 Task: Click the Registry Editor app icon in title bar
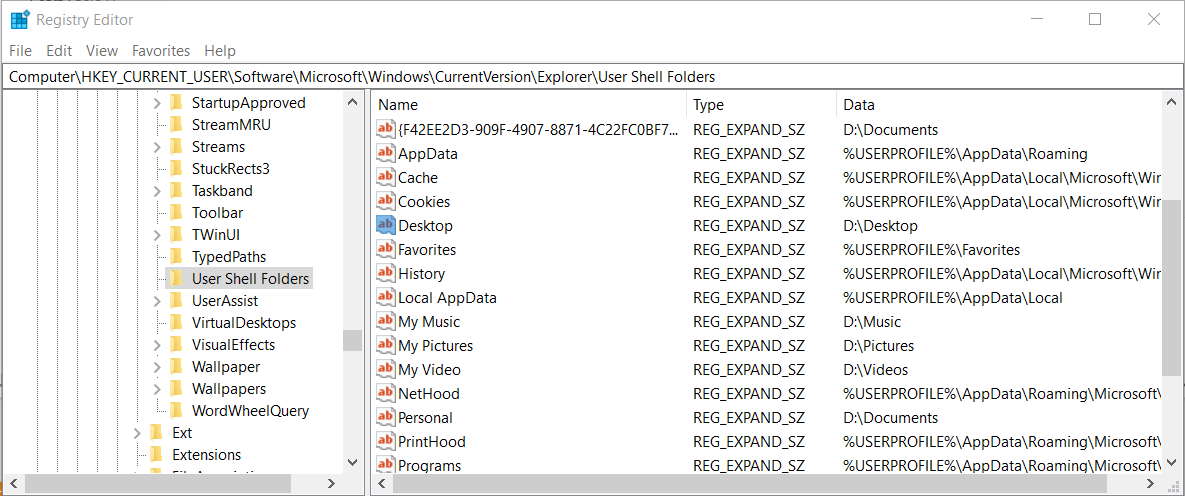click(x=20, y=20)
